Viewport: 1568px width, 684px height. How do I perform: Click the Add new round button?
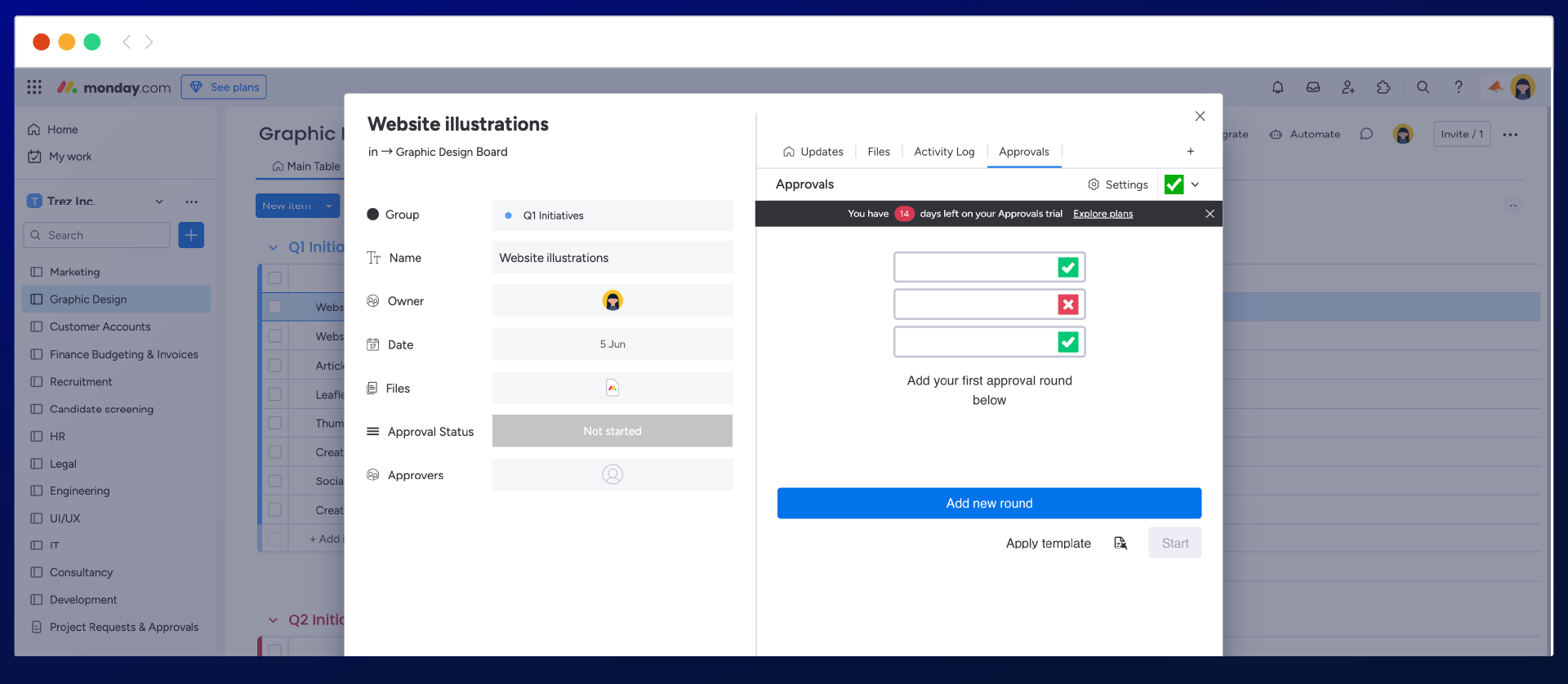tap(989, 504)
